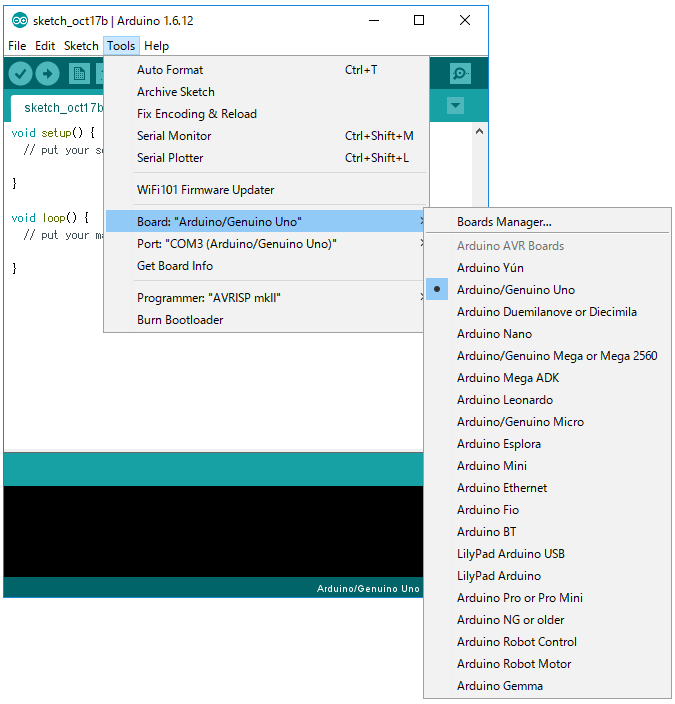Viewport: 675px width, 704px height.
Task: Open Serial Plotter
Action: tap(266, 158)
